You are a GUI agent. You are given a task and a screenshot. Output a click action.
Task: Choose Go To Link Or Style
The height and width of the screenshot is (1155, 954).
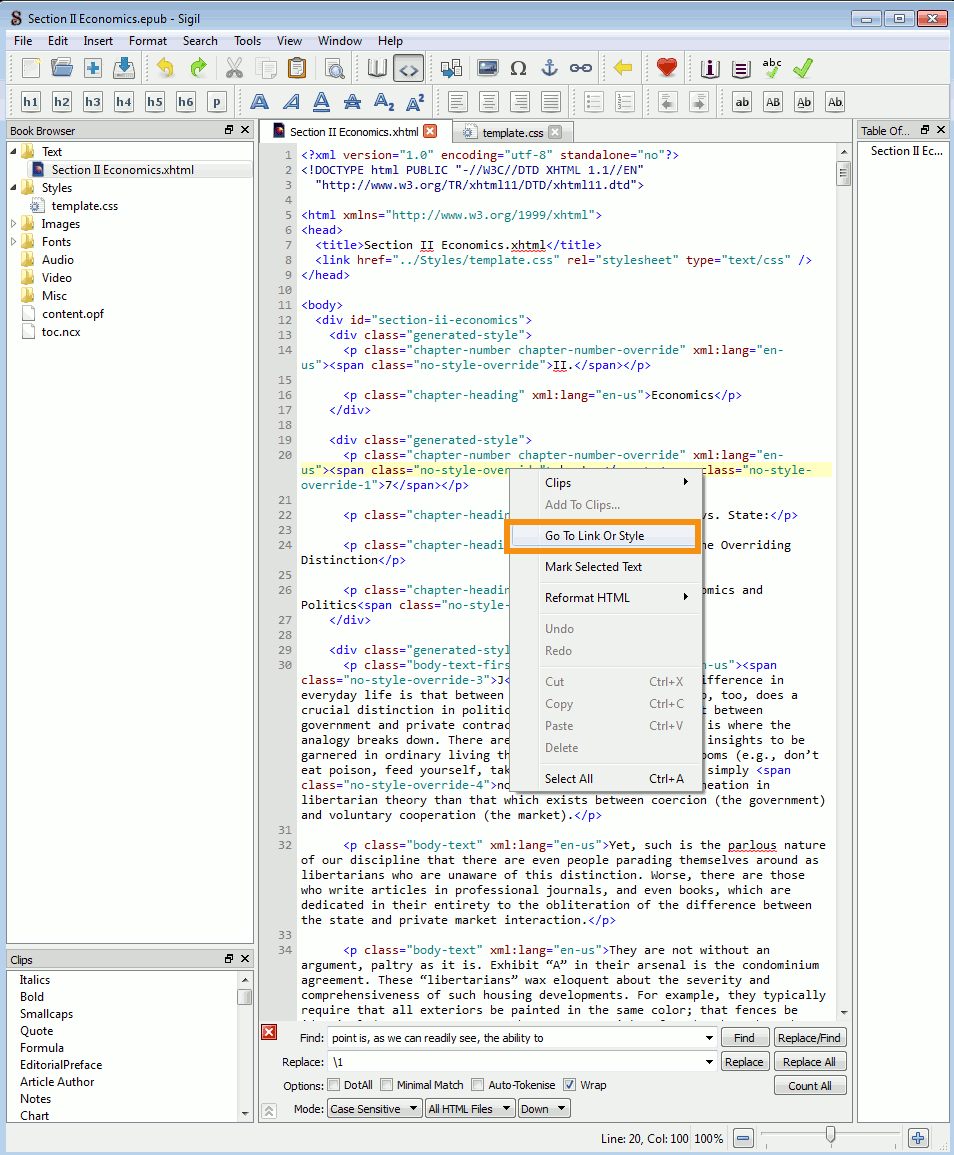[594, 536]
